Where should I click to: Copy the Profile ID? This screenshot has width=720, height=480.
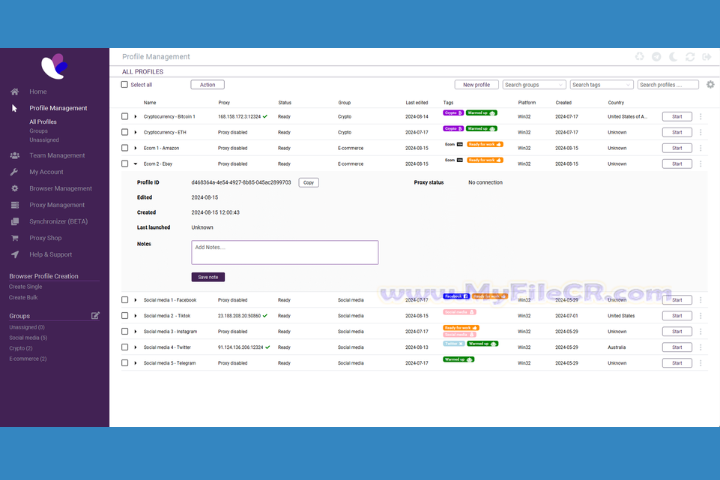pos(309,182)
